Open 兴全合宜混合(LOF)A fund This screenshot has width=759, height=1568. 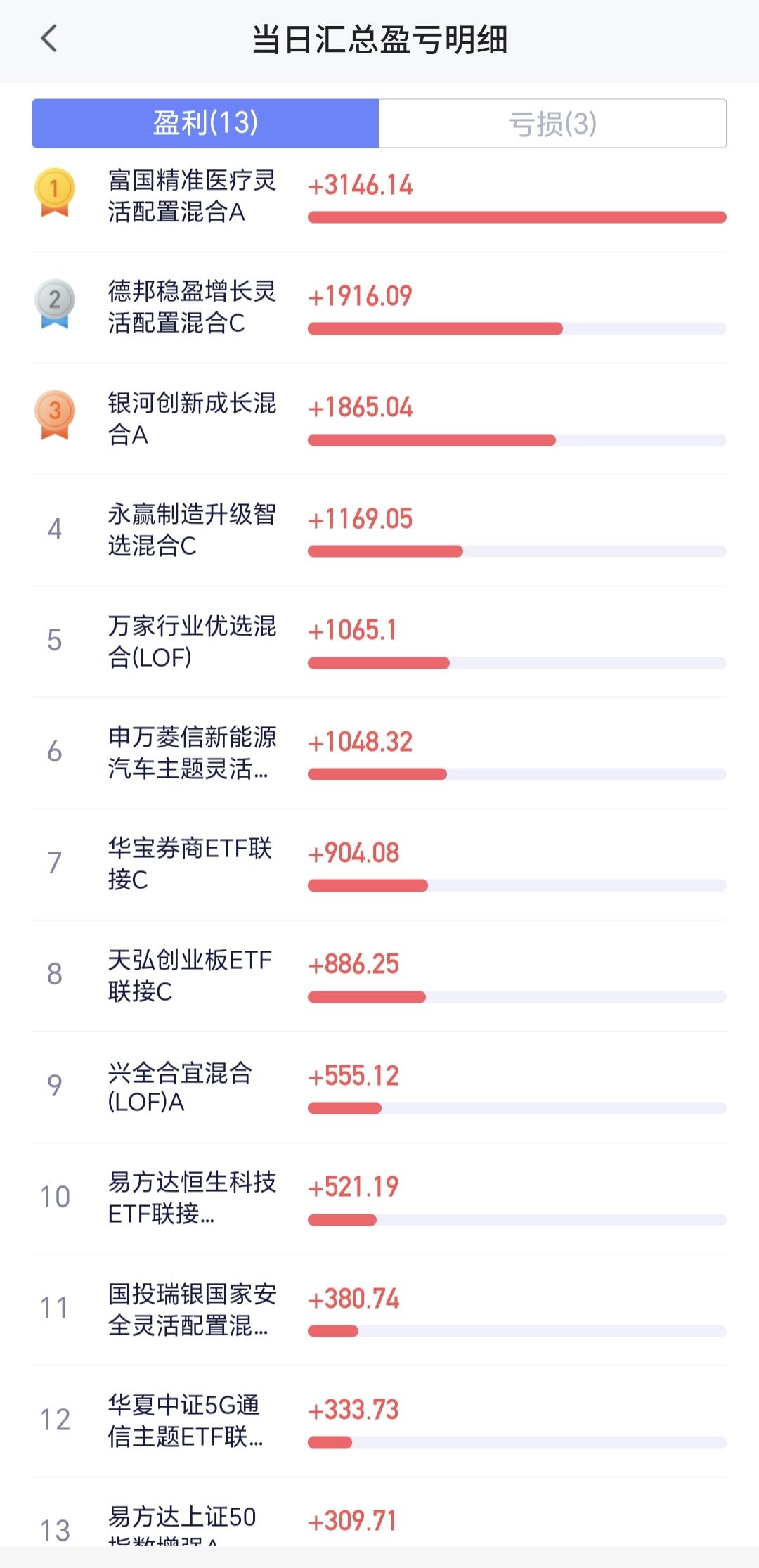180,1086
